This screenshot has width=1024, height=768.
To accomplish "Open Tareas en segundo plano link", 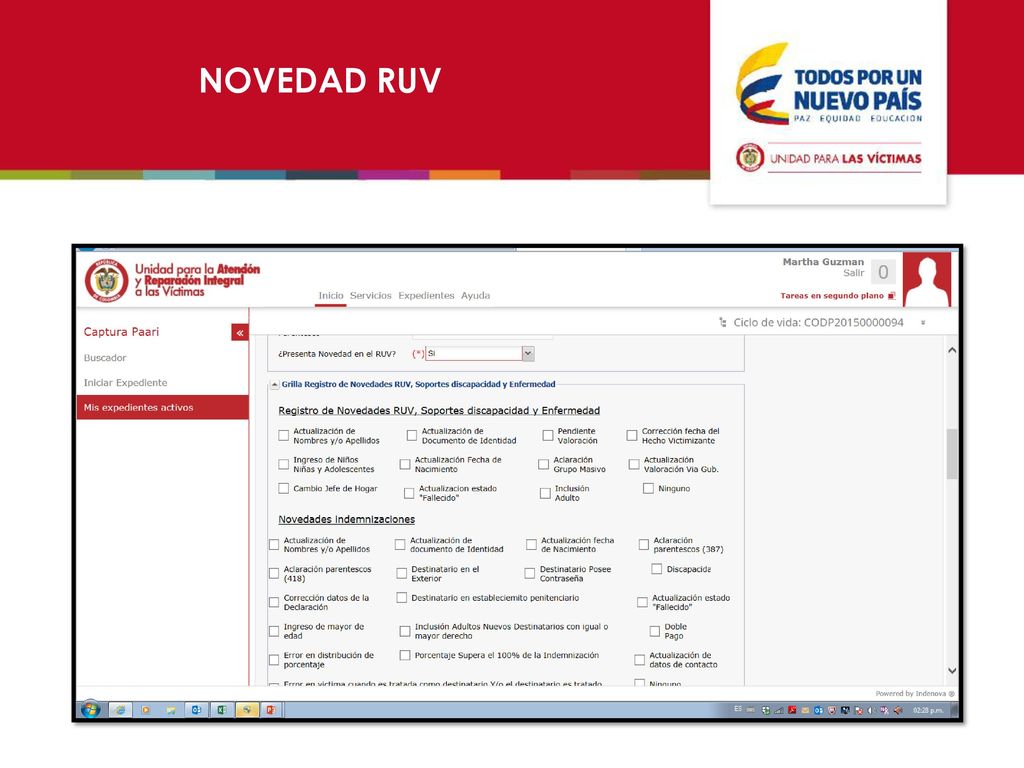I will [831, 296].
